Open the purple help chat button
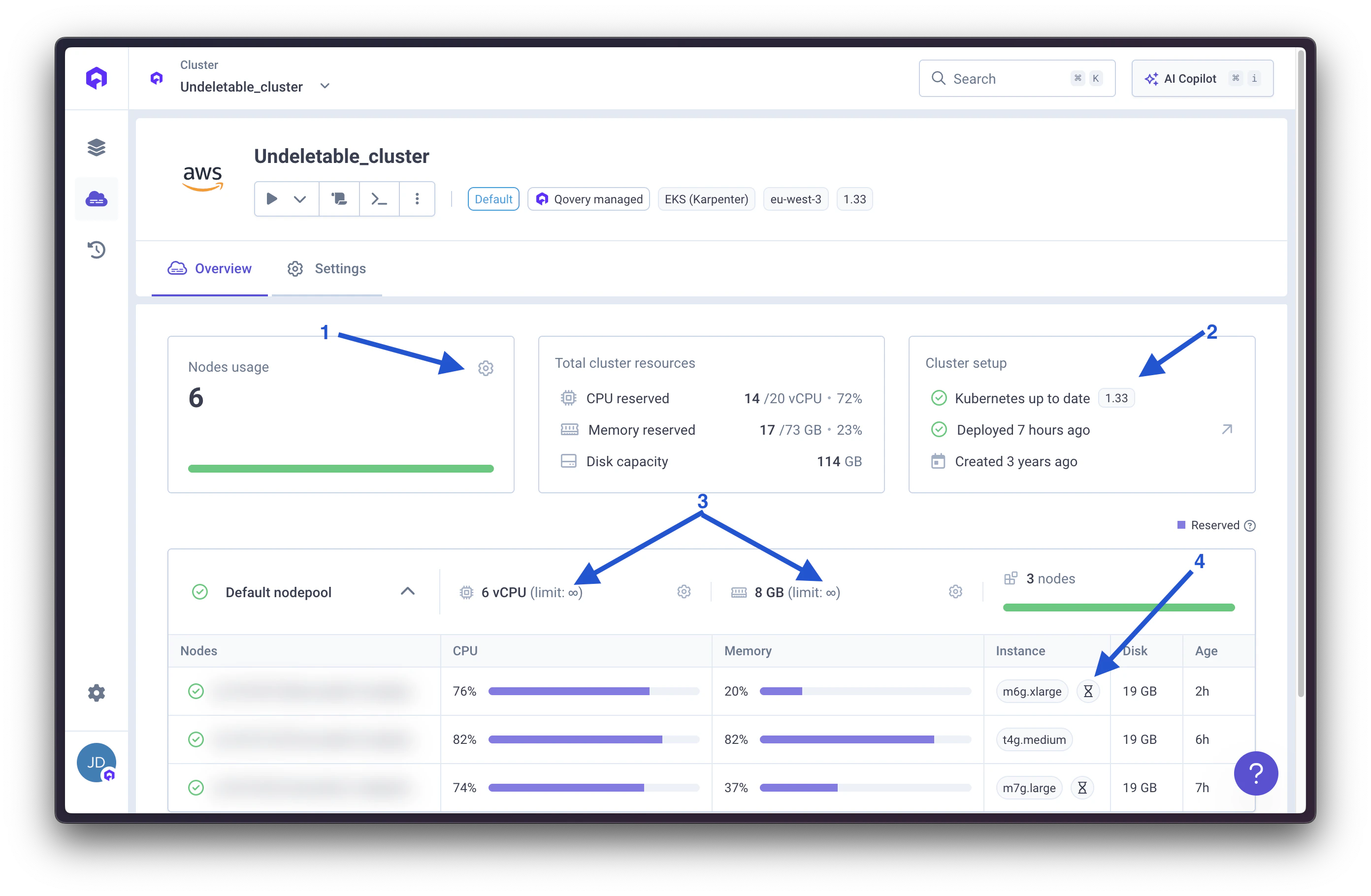The height and width of the screenshot is (896, 1371). tap(1255, 773)
